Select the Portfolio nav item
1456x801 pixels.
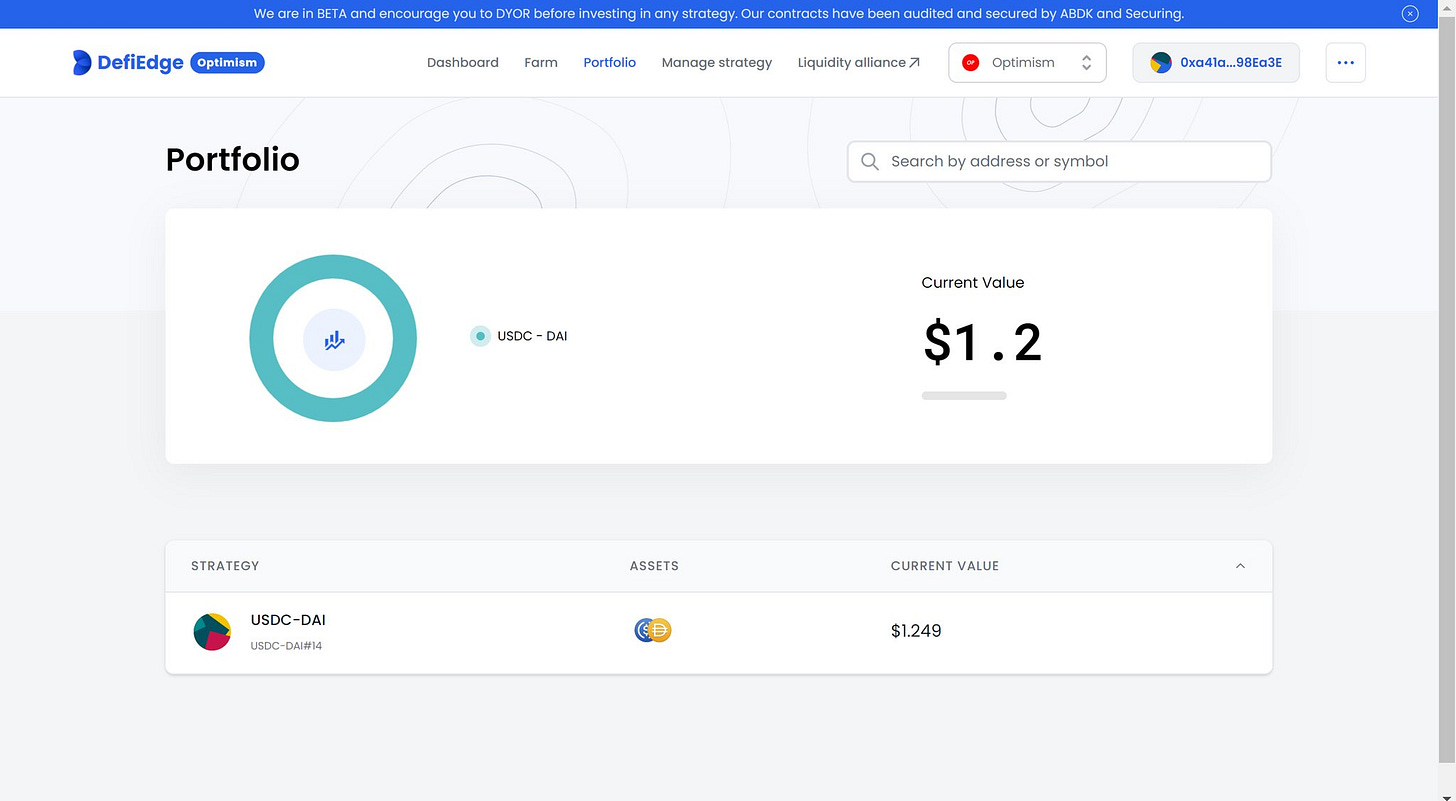(609, 62)
